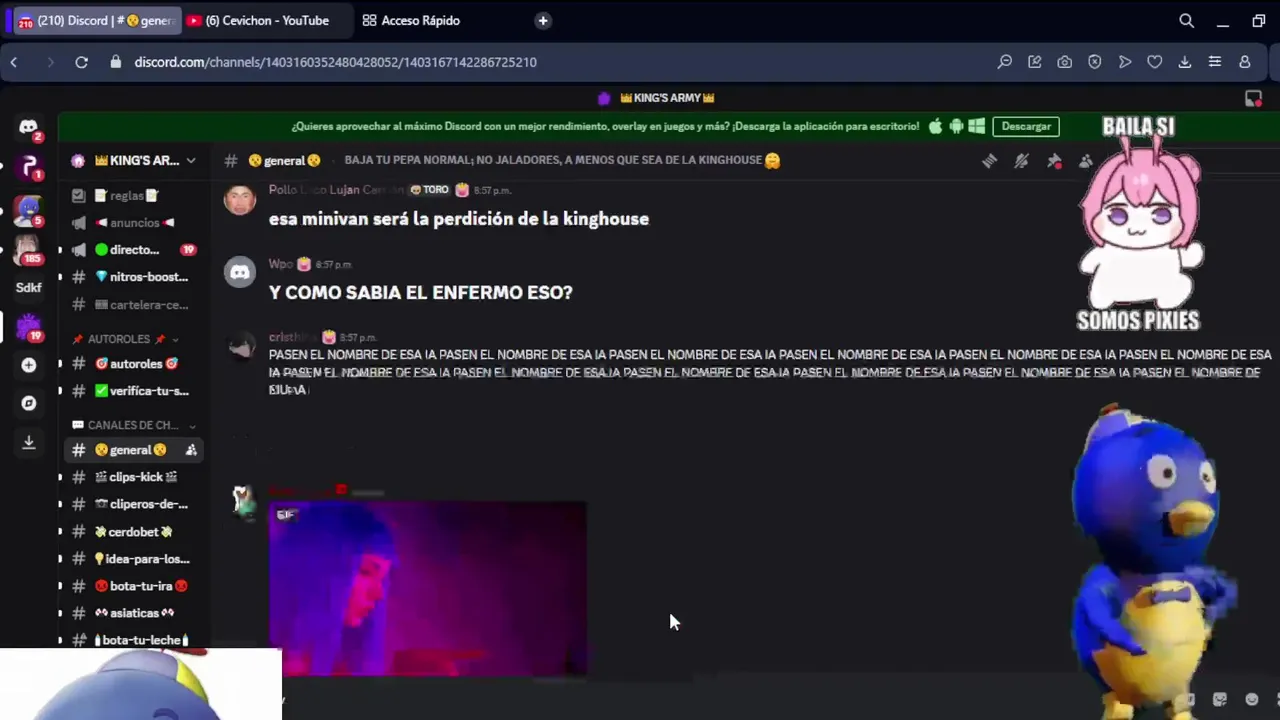Toggle notification settings bell icon in the header
The width and height of the screenshot is (1280, 720).
click(1021, 161)
